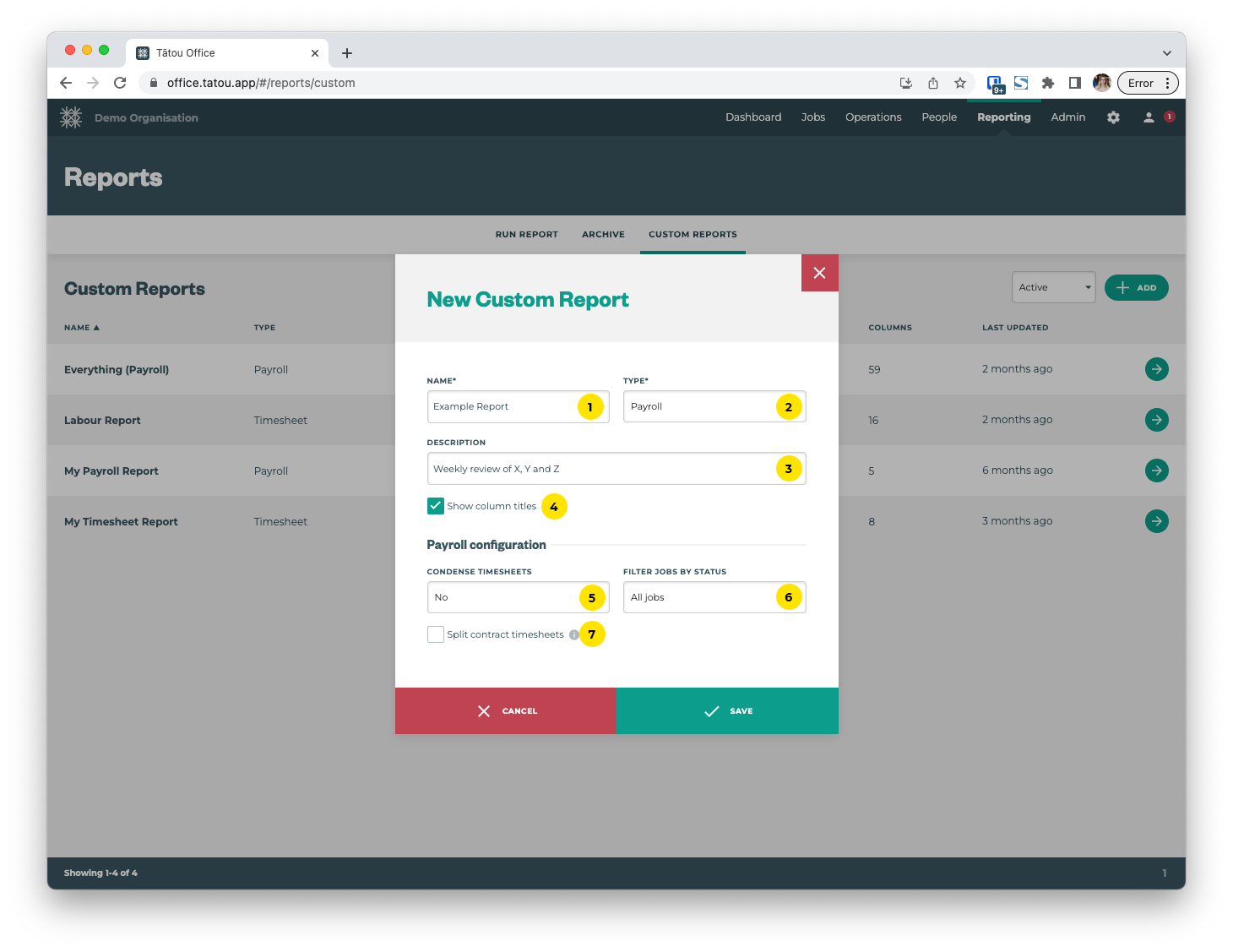This screenshot has width=1233, height=952.
Task: Reload the page using the refresh icon
Action: (120, 83)
